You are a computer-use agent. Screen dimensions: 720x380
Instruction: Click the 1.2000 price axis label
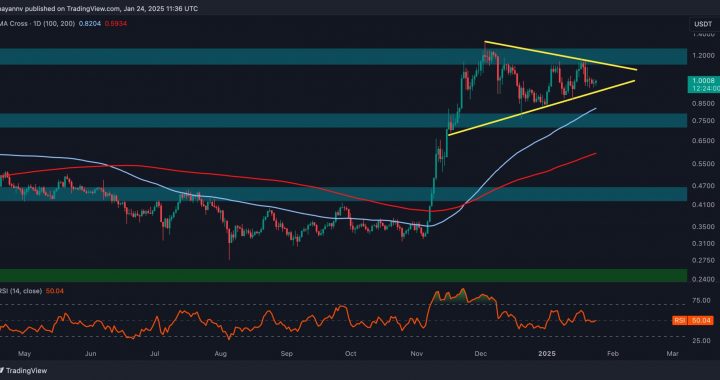coord(703,56)
